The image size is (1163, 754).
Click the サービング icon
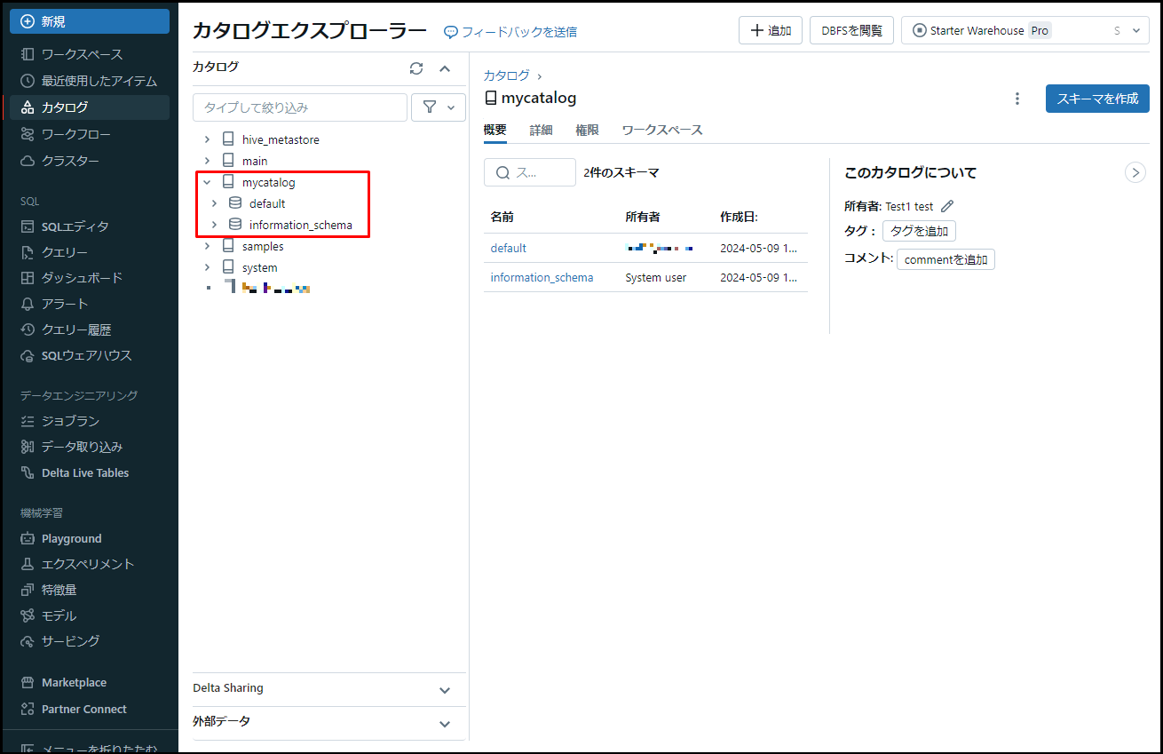(27, 641)
